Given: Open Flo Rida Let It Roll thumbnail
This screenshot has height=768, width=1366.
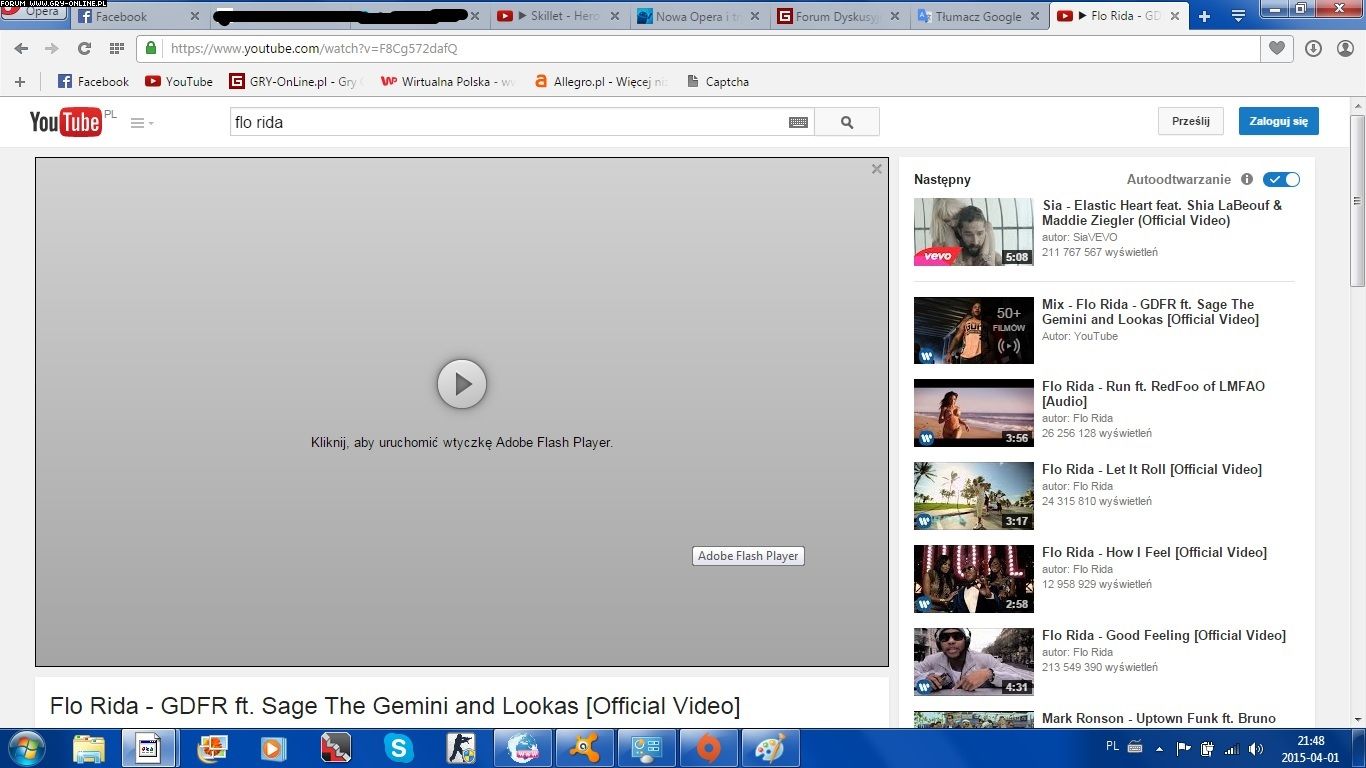Looking at the screenshot, I should click(x=973, y=496).
